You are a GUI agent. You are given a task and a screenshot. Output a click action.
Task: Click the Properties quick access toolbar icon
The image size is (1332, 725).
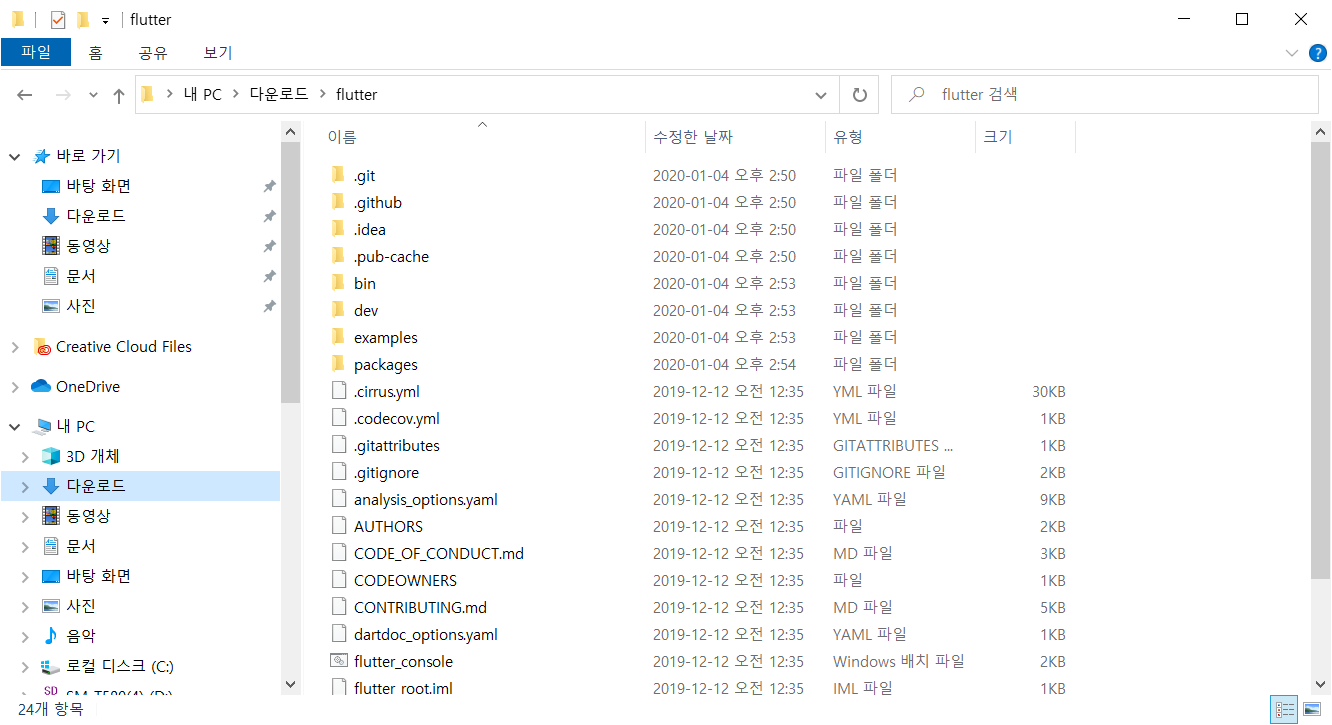pyautogui.click(x=57, y=19)
